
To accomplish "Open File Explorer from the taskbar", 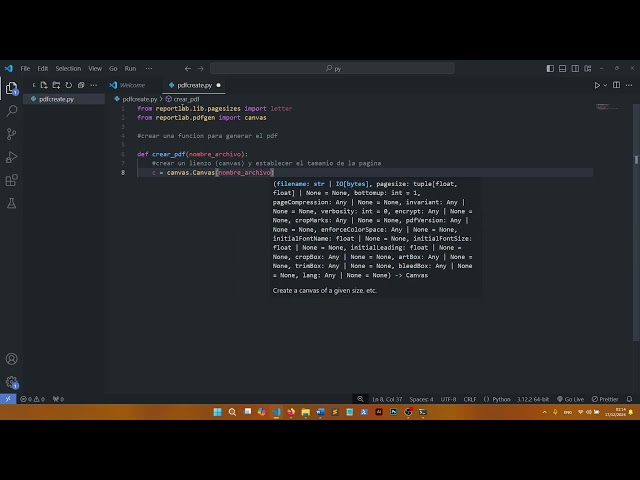I will 306,412.
